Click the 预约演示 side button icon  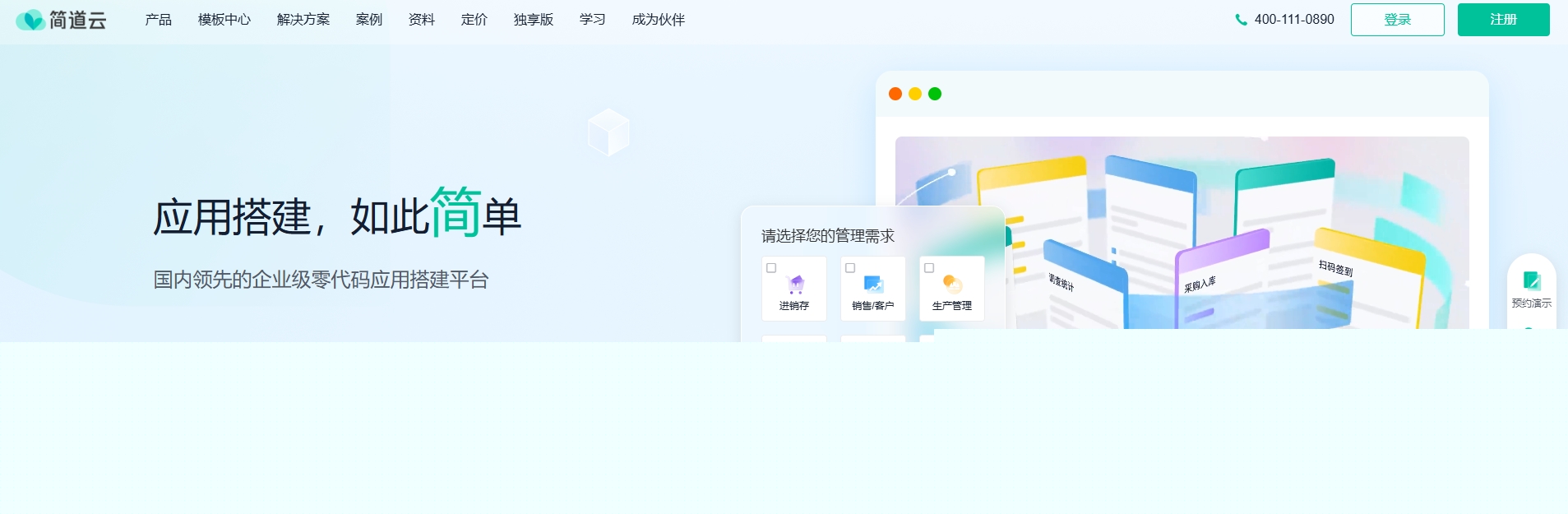click(1532, 280)
